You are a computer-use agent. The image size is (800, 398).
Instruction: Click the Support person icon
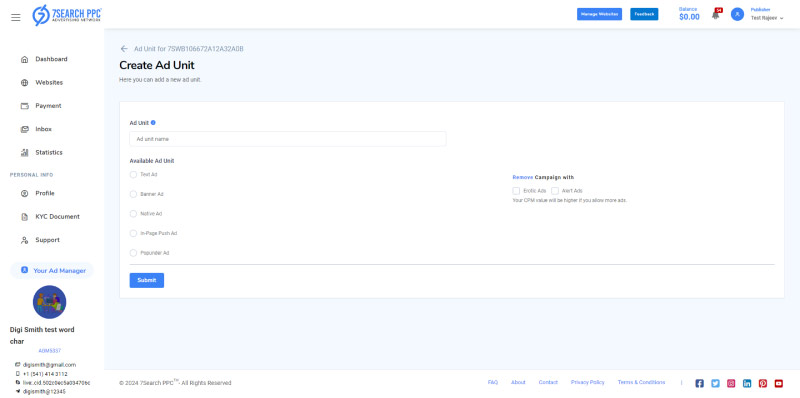click(x=24, y=240)
